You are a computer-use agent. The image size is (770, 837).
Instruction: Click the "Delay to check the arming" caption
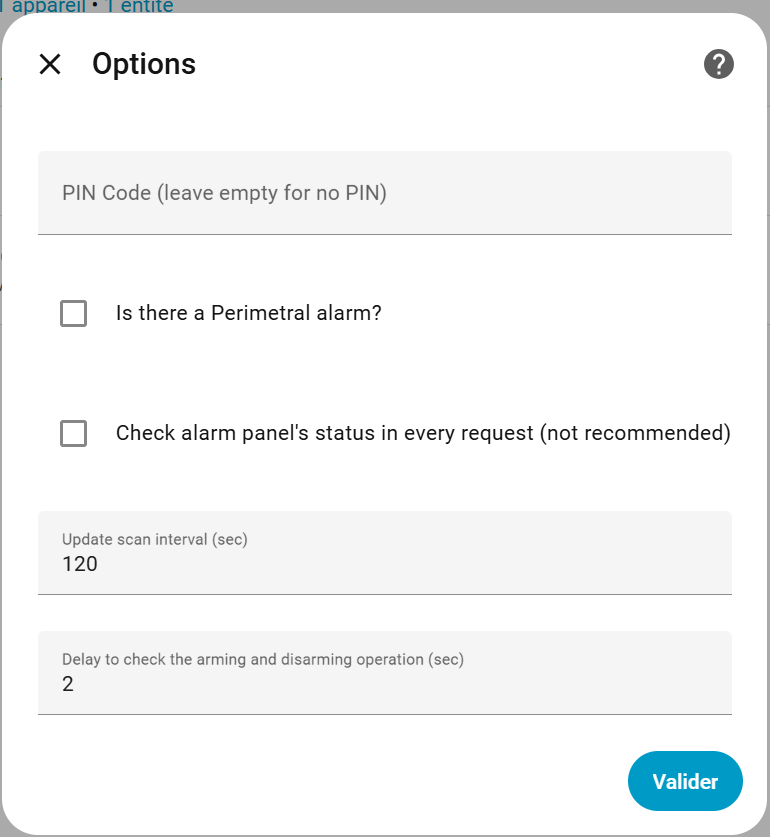point(263,660)
